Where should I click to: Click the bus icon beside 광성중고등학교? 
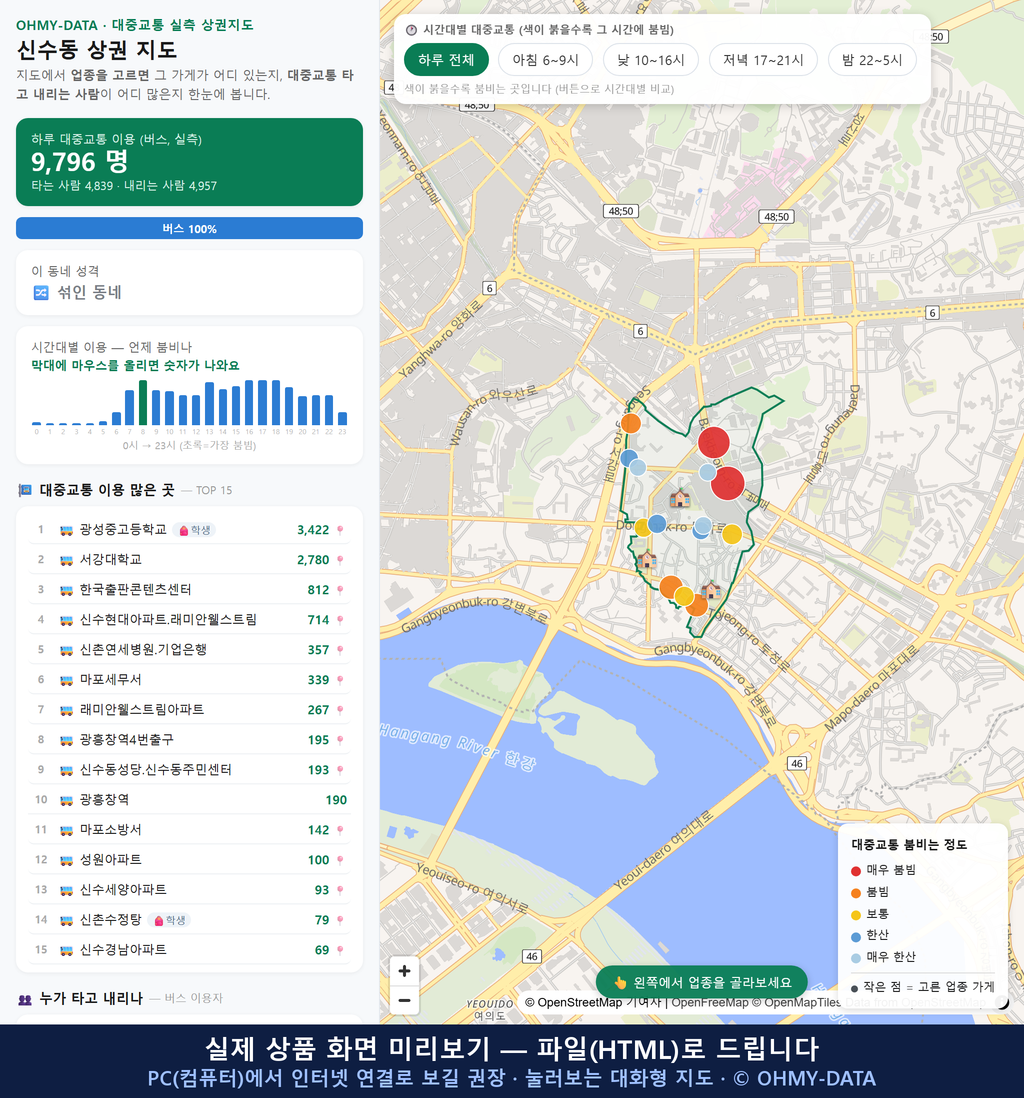click(x=67, y=530)
